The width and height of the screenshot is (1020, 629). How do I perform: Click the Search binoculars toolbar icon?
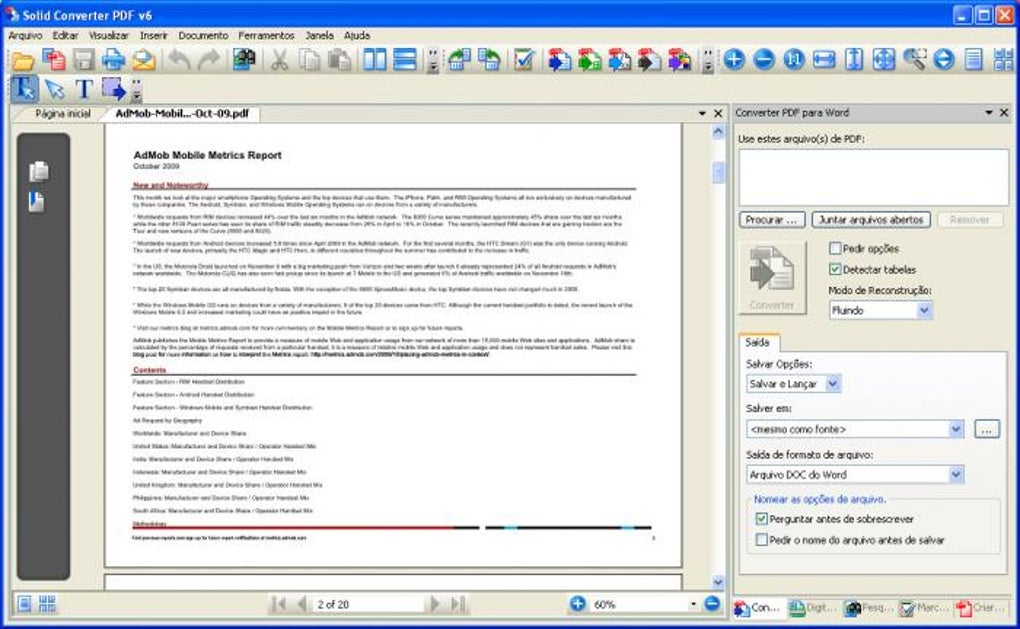244,60
